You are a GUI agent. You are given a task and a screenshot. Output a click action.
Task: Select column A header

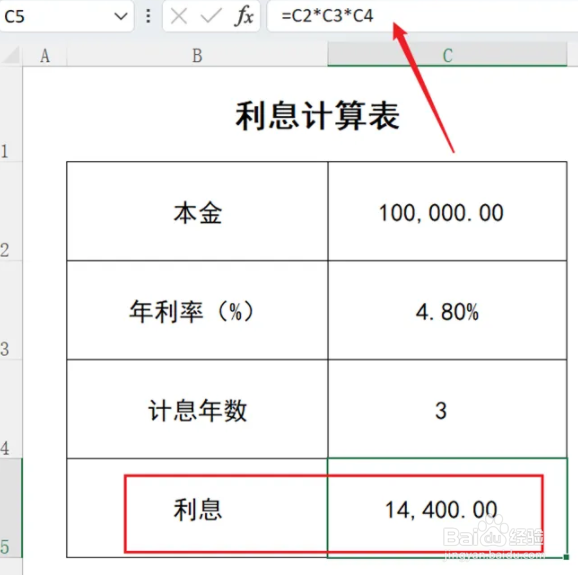point(45,55)
